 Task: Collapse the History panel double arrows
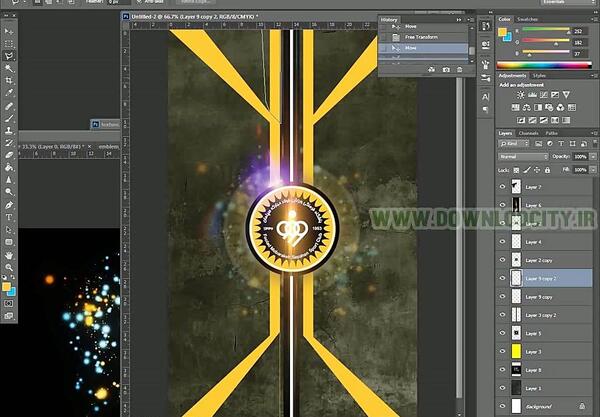459,20
